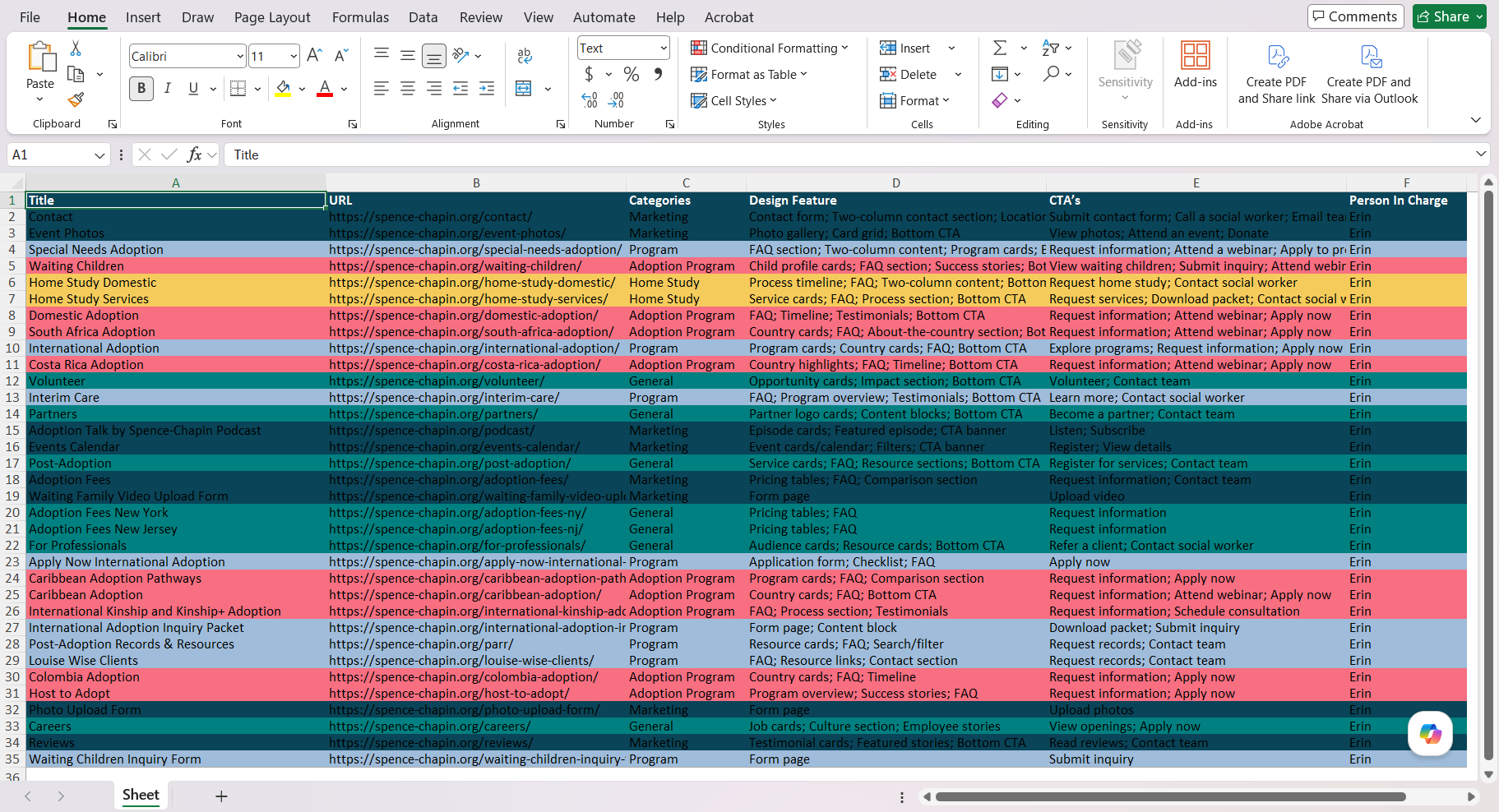The height and width of the screenshot is (812, 1499).
Task: Apply Percent Style format
Action: (x=632, y=74)
